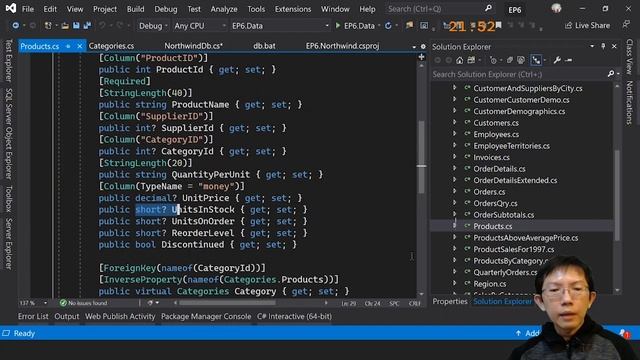Image resolution: width=640 pixels, height=360 pixels.
Task: Expand the CustomerAndSuppliersByCity.cs node
Action: [x=454, y=88]
